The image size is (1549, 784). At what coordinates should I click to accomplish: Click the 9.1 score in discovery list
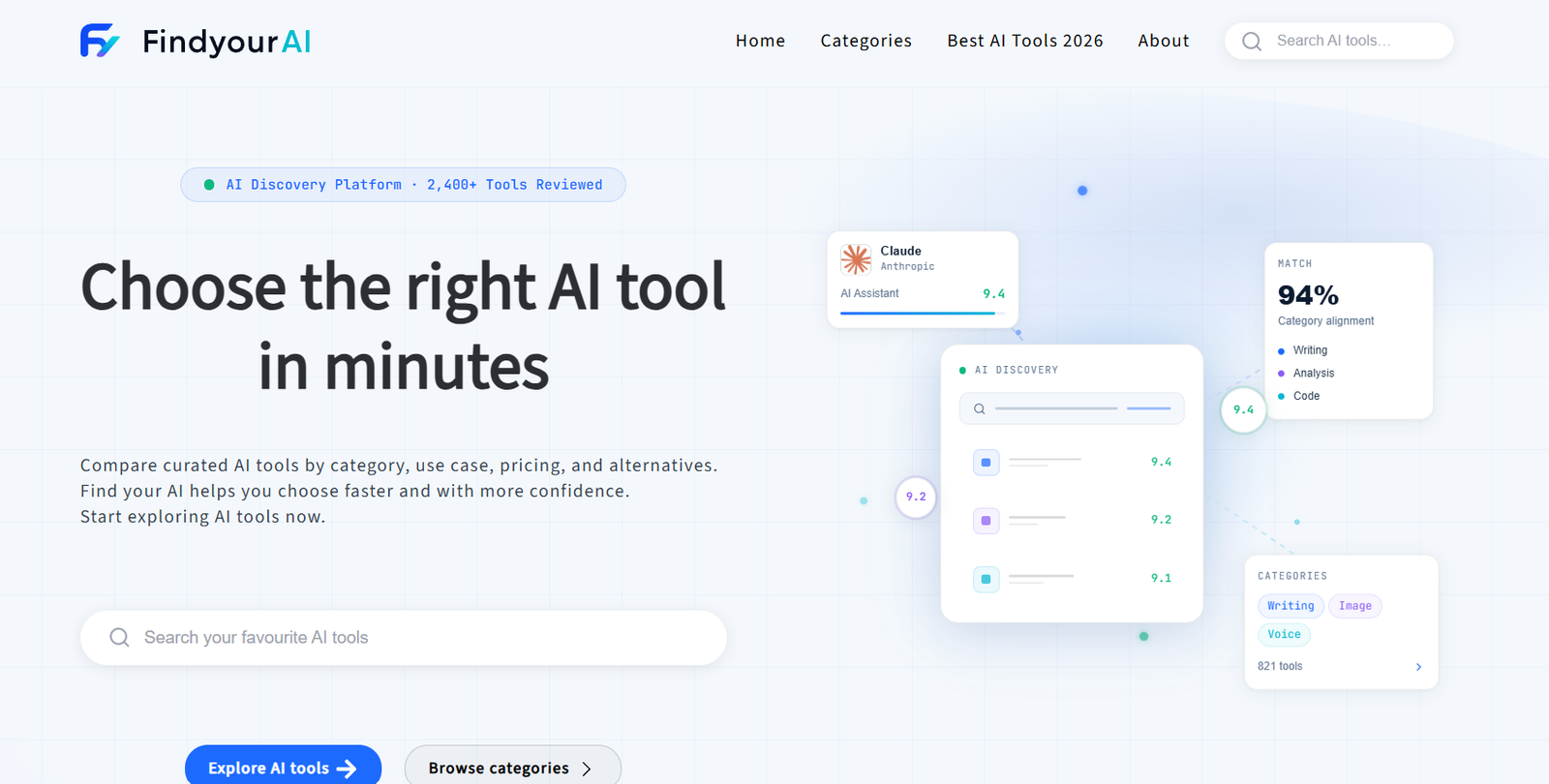tap(1161, 578)
